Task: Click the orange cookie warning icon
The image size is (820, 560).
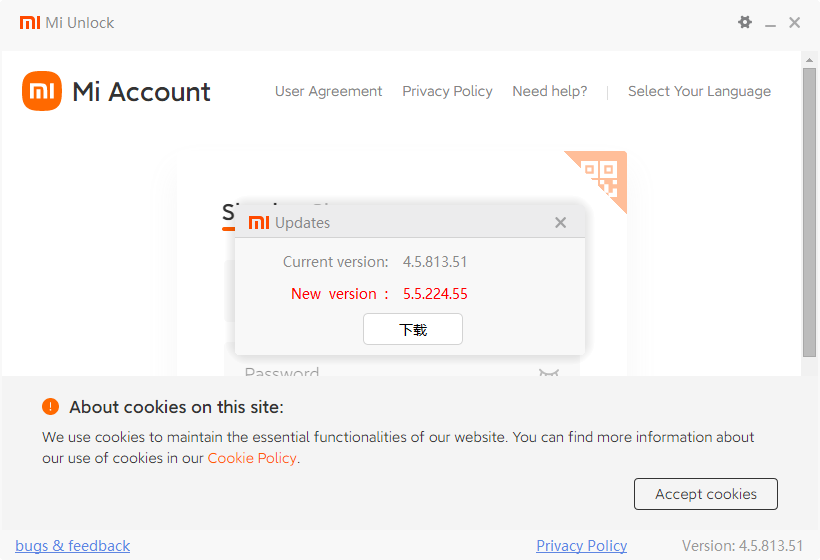Action: (51, 406)
